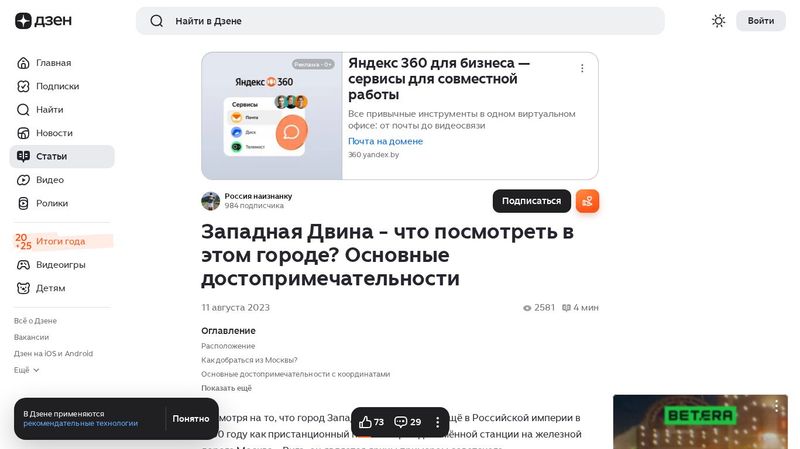800x449 pixels.
Task: Click the like thumbs-up icon
Action: (366, 422)
